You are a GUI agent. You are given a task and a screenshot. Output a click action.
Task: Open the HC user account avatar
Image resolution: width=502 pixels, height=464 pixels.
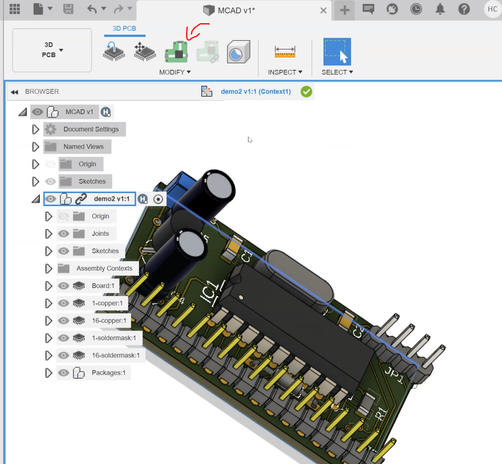[x=492, y=9]
